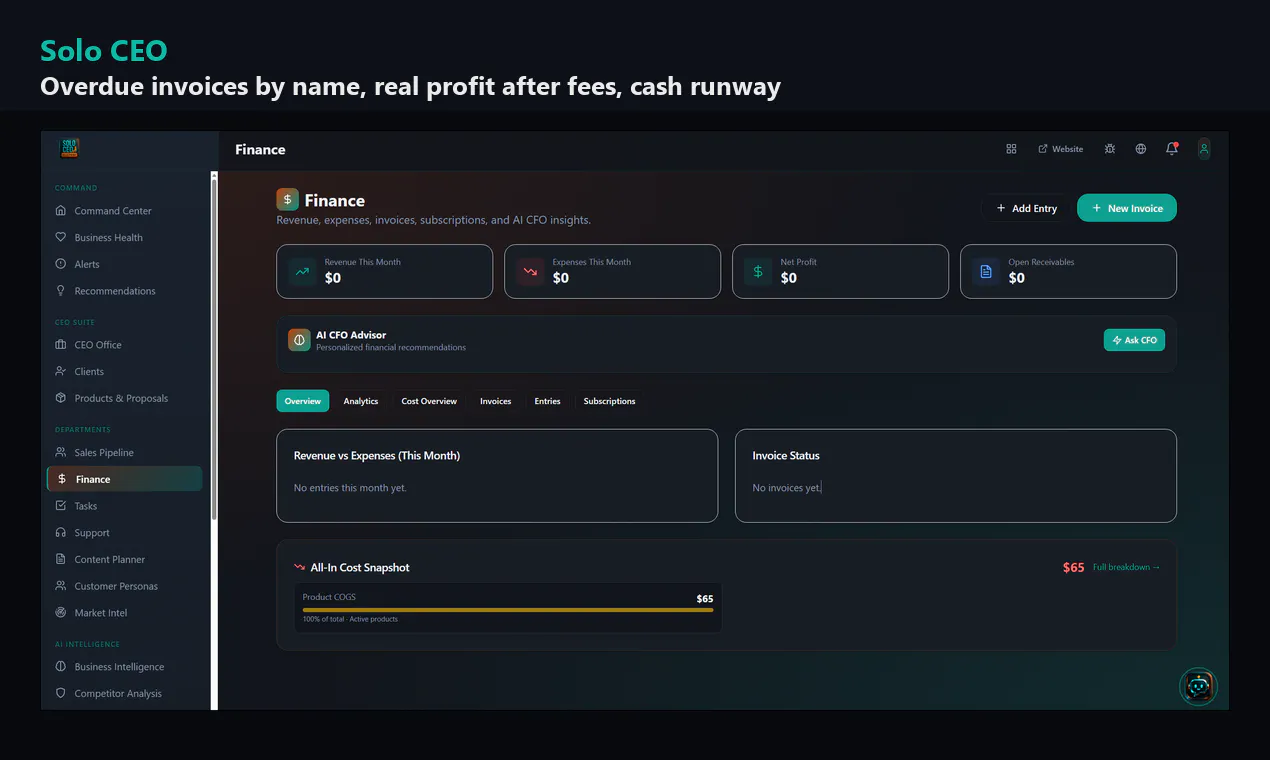1270x760 pixels.
Task: Click the "No entries this month yet." text
Action: [x=350, y=488]
